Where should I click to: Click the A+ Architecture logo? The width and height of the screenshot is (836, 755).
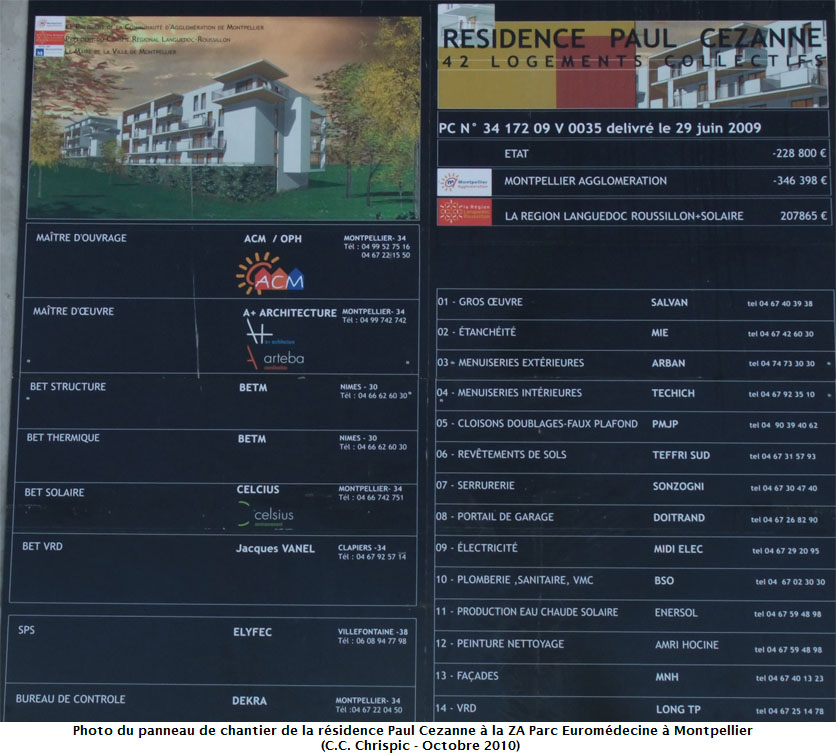(269, 333)
